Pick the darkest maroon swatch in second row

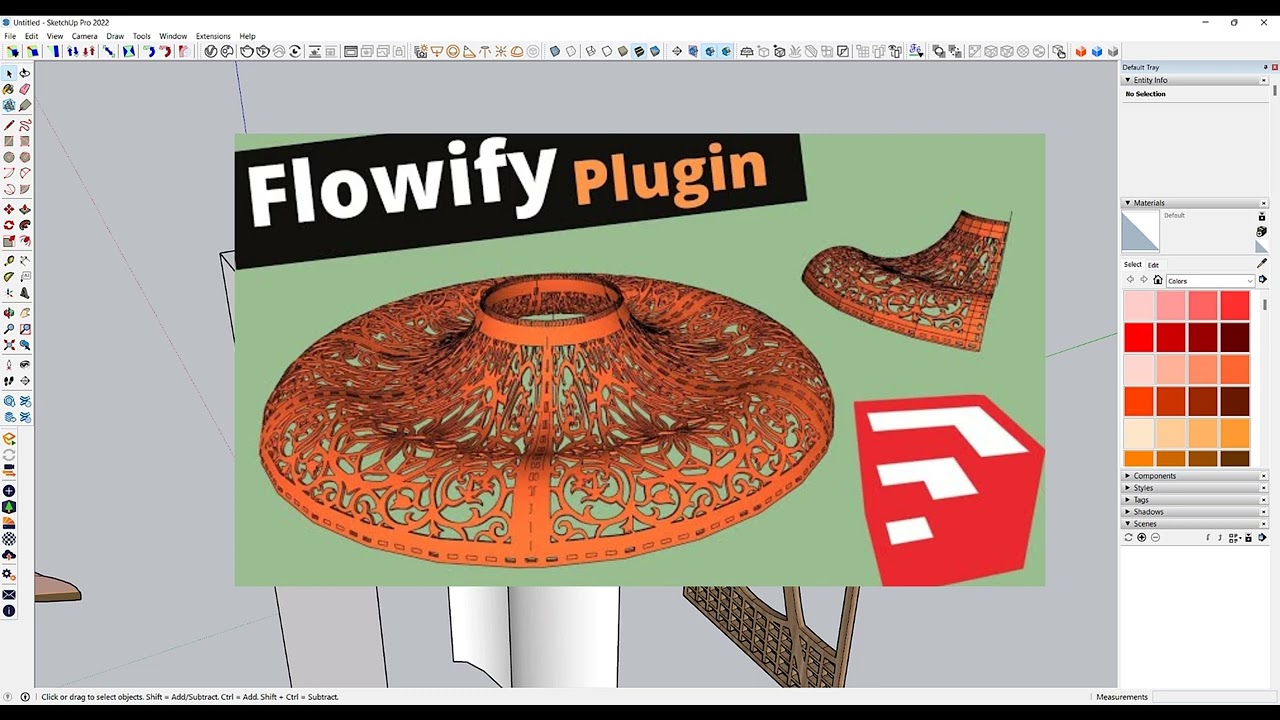tap(1235, 337)
